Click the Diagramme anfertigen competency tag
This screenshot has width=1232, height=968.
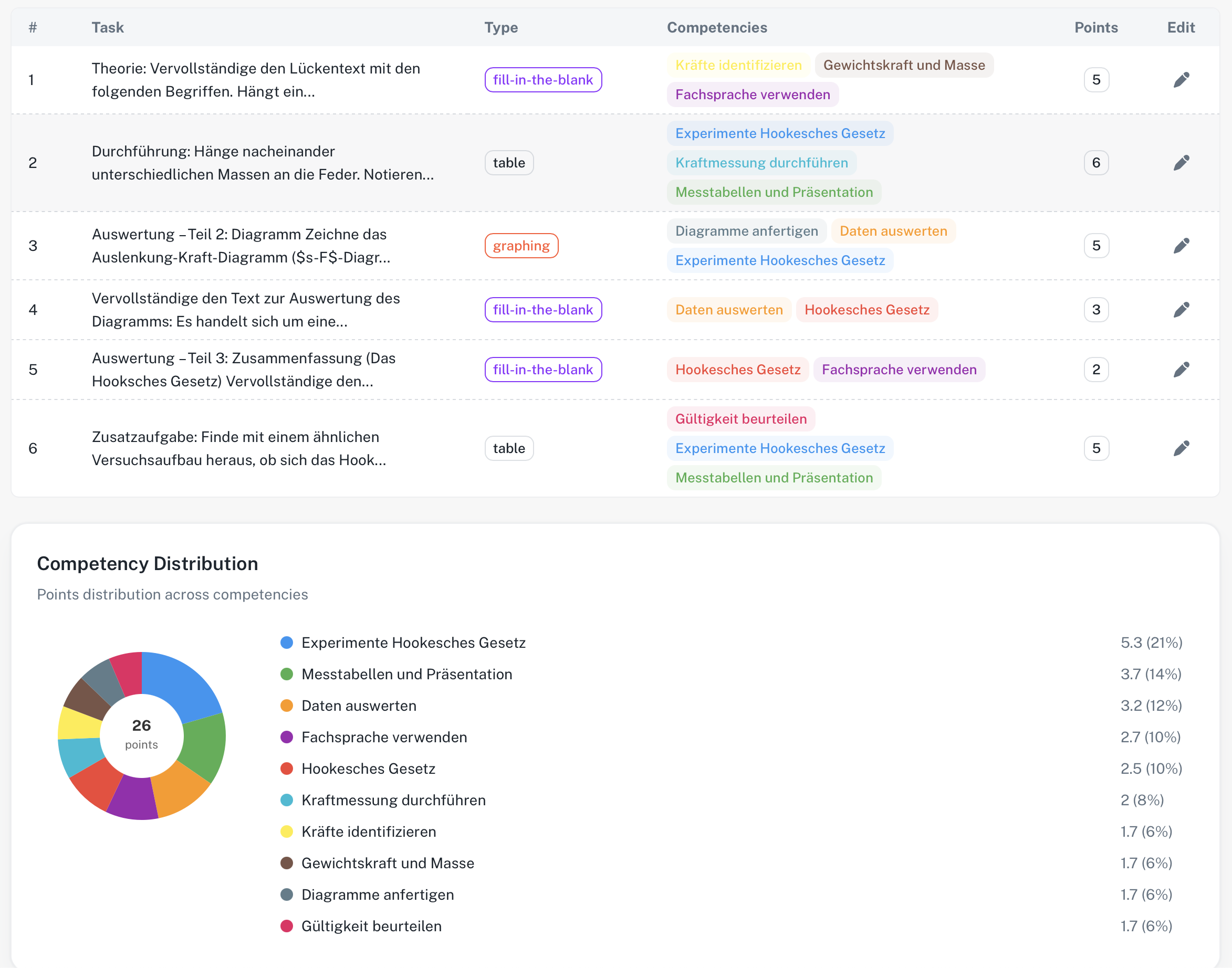pyautogui.click(x=746, y=230)
